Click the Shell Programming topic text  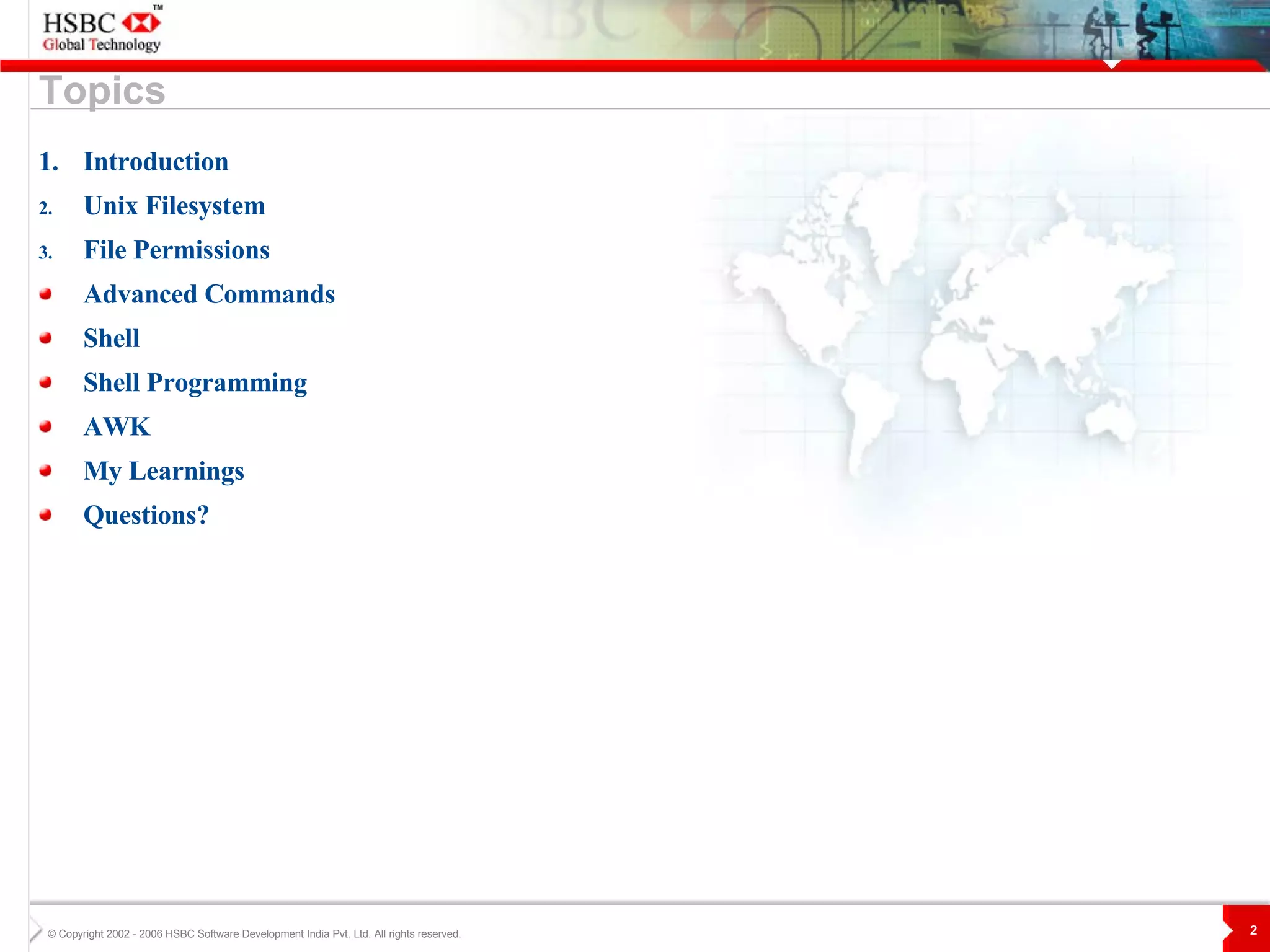195,383
